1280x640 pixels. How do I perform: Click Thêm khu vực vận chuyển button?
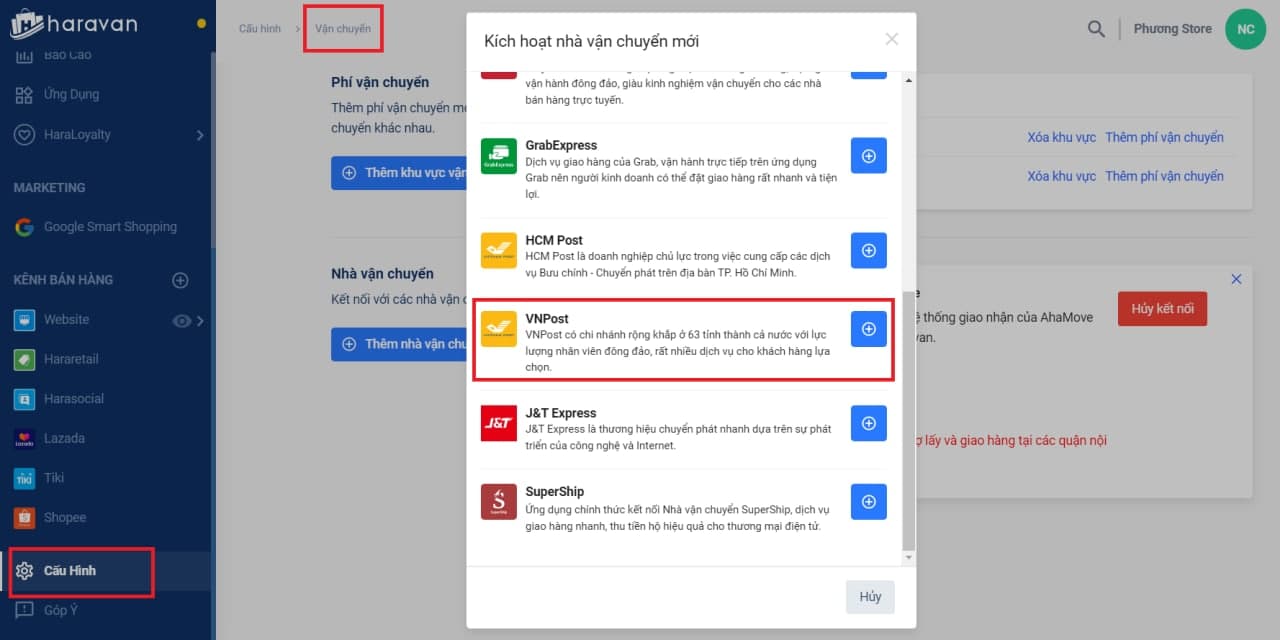coord(399,173)
